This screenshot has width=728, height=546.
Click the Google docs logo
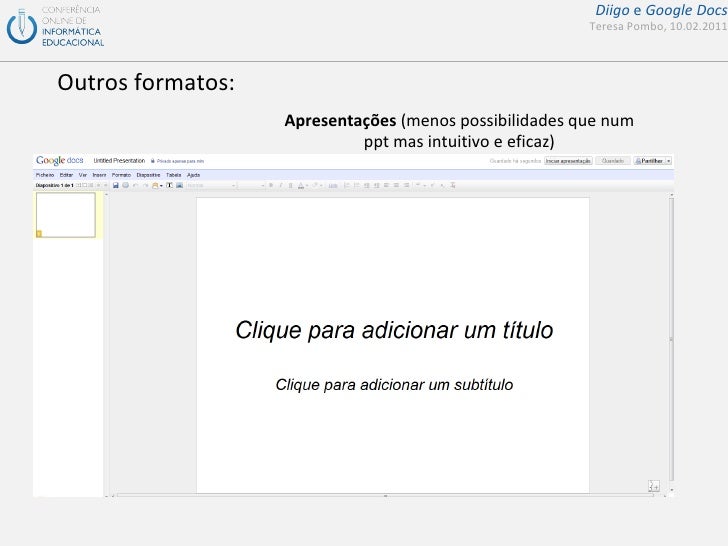59,161
